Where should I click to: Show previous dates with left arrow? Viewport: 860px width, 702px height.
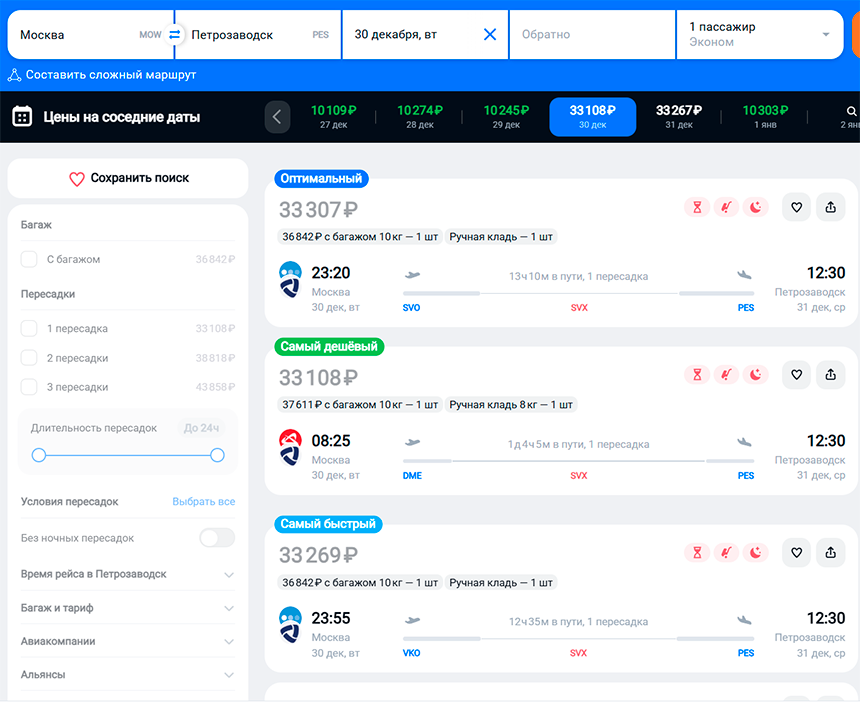pyautogui.click(x=277, y=117)
